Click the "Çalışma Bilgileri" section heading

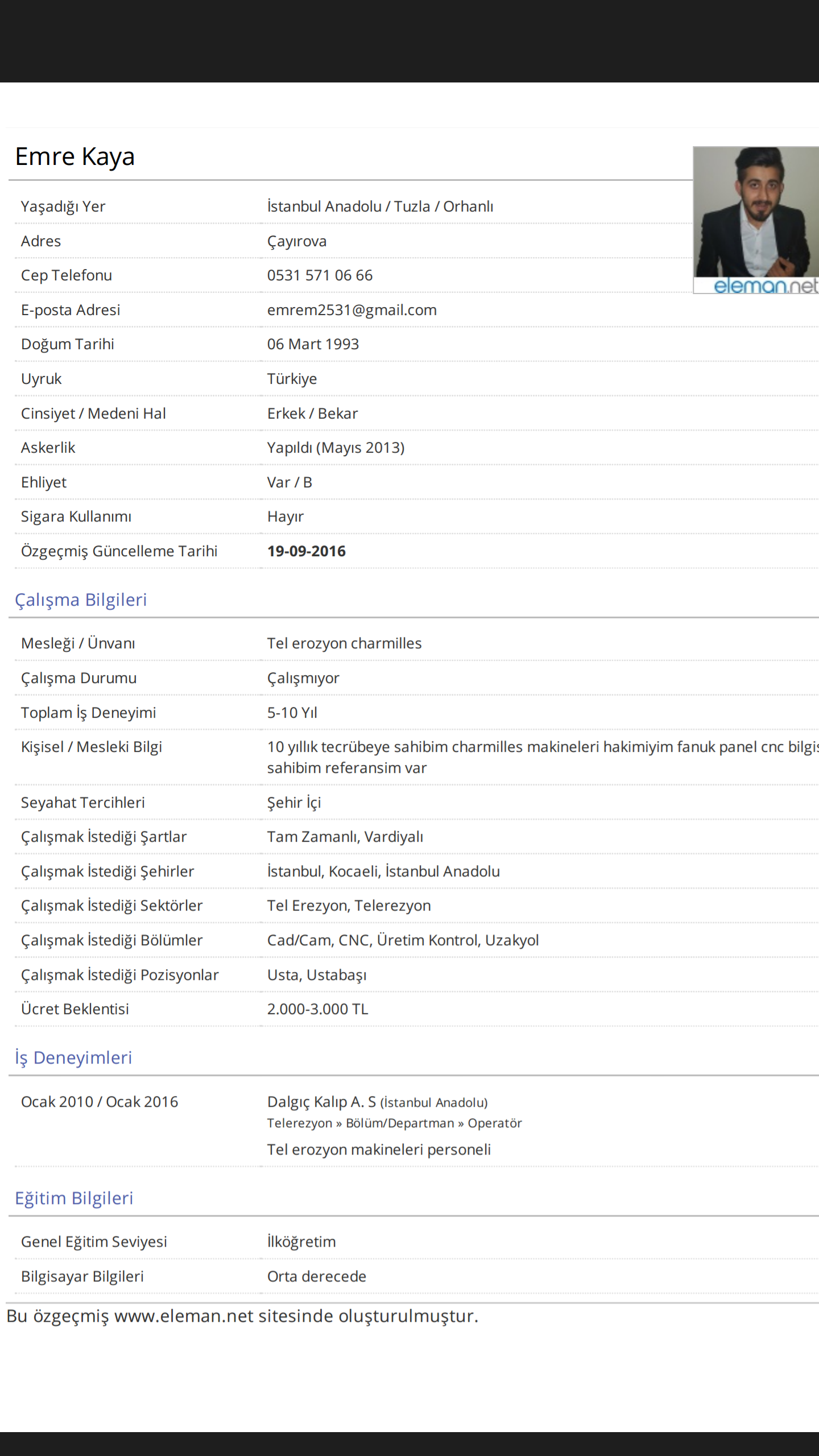tap(81, 600)
